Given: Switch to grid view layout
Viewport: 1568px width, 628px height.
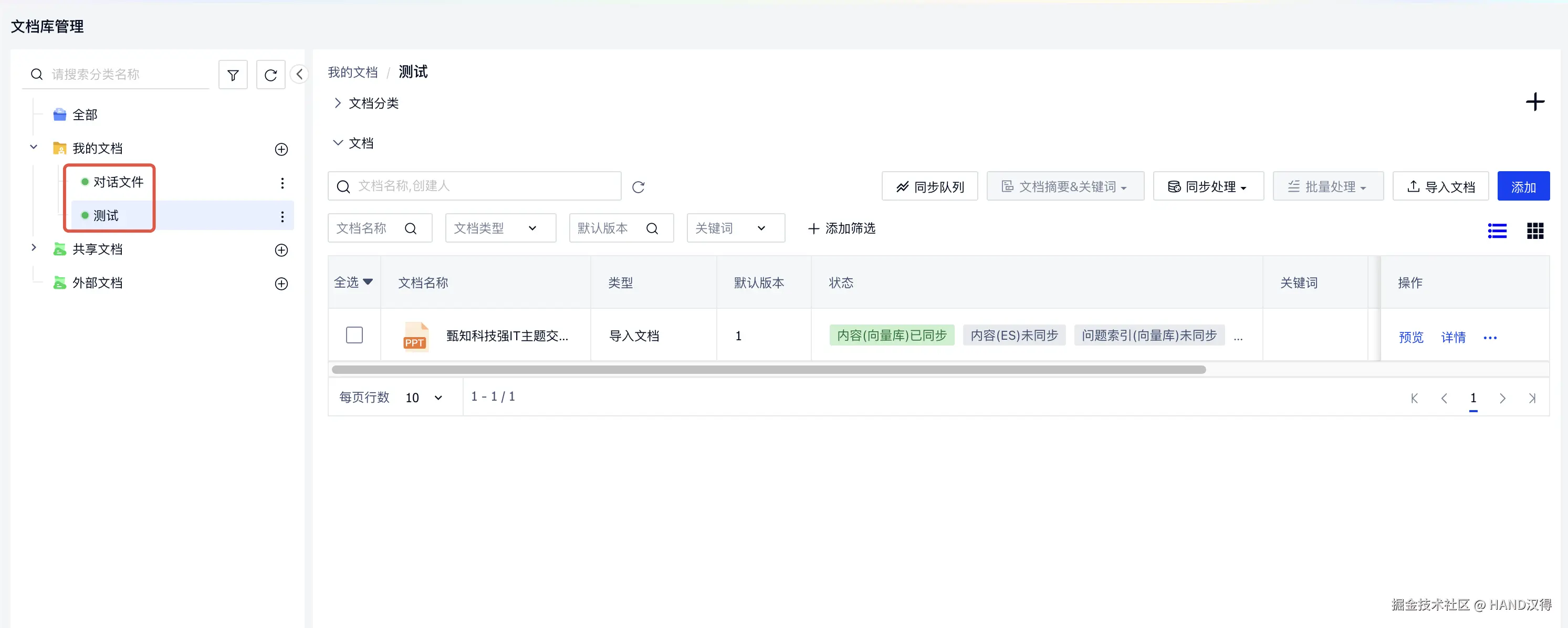Looking at the screenshot, I should coord(1534,231).
